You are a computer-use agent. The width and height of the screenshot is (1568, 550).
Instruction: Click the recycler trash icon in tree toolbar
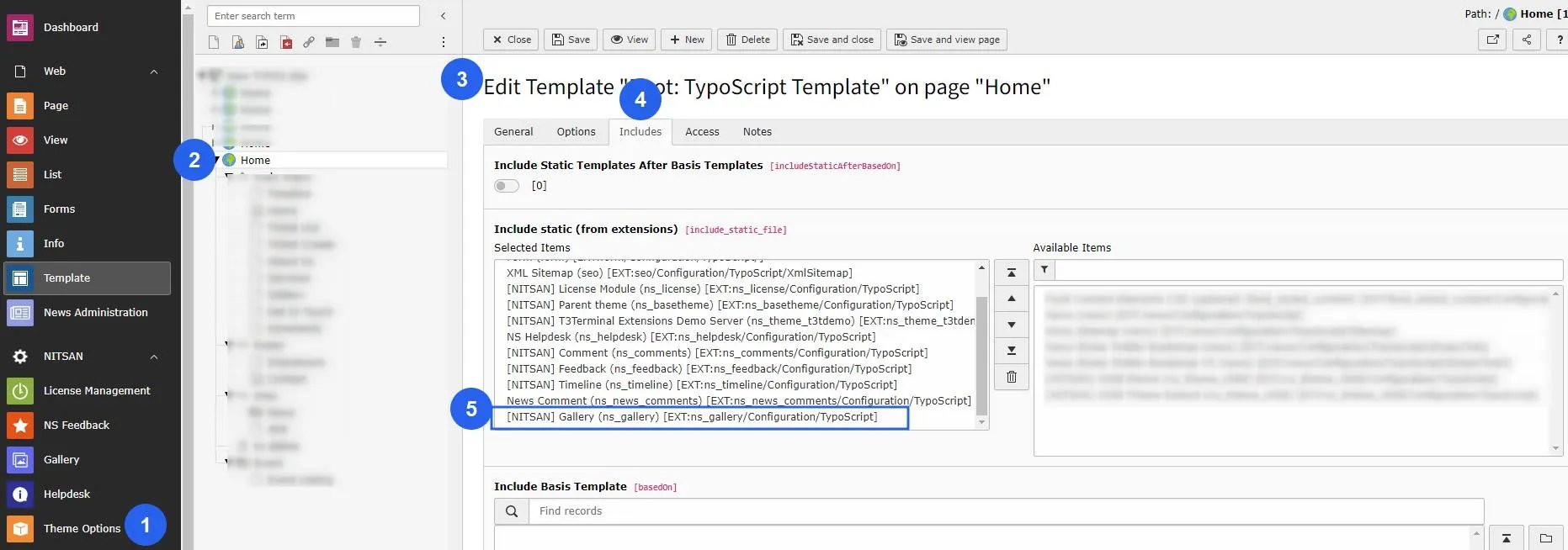pyautogui.click(x=356, y=42)
